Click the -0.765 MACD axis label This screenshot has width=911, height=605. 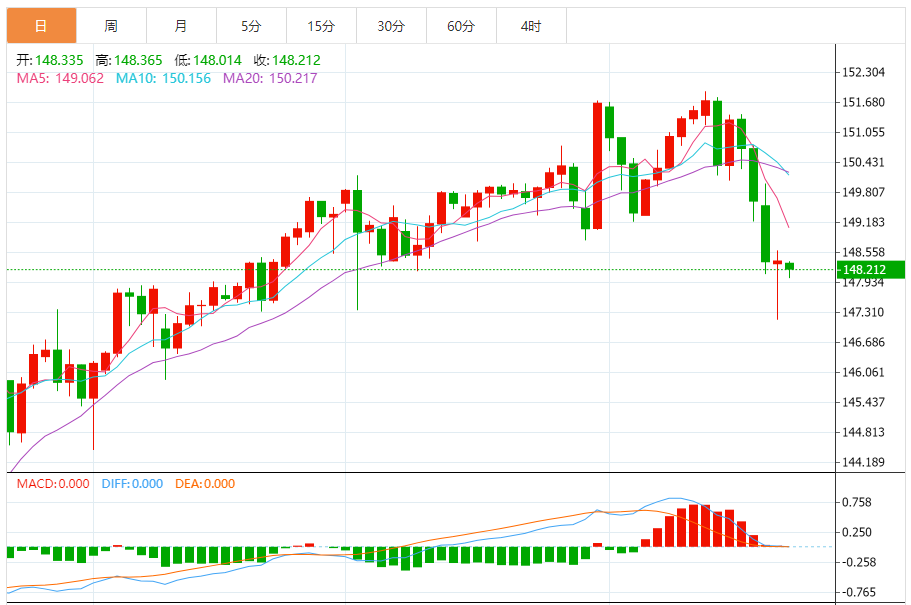(x=859, y=592)
